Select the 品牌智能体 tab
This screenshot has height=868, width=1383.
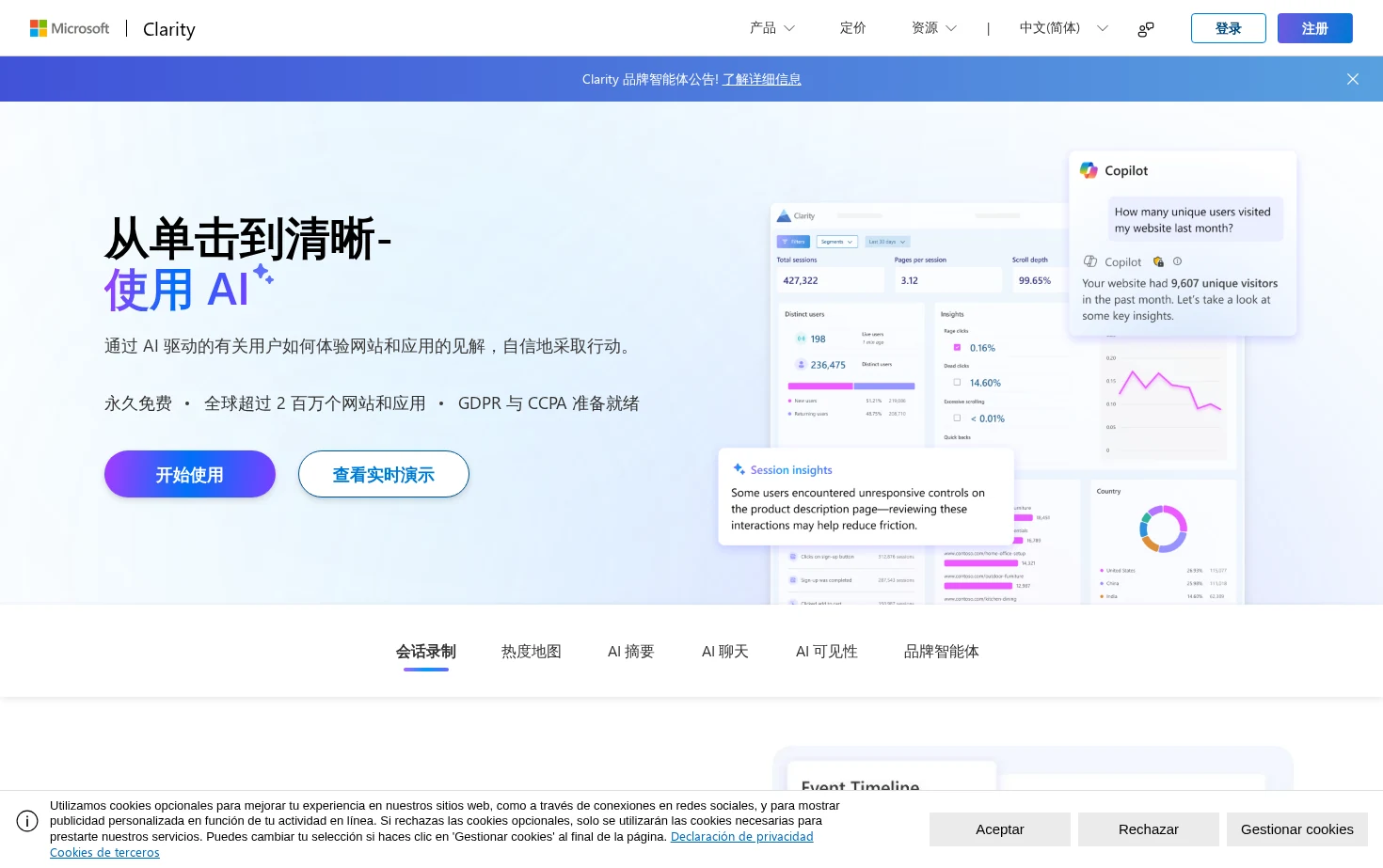pyautogui.click(x=942, y=652)
